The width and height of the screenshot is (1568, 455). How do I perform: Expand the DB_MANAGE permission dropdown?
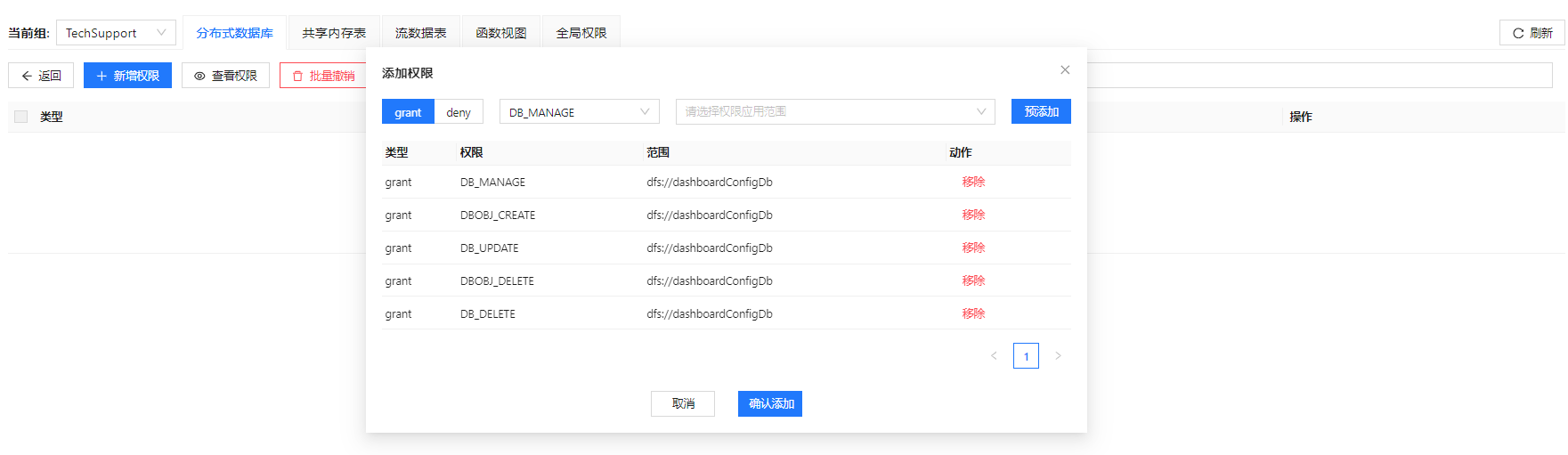tap(579, 112)
